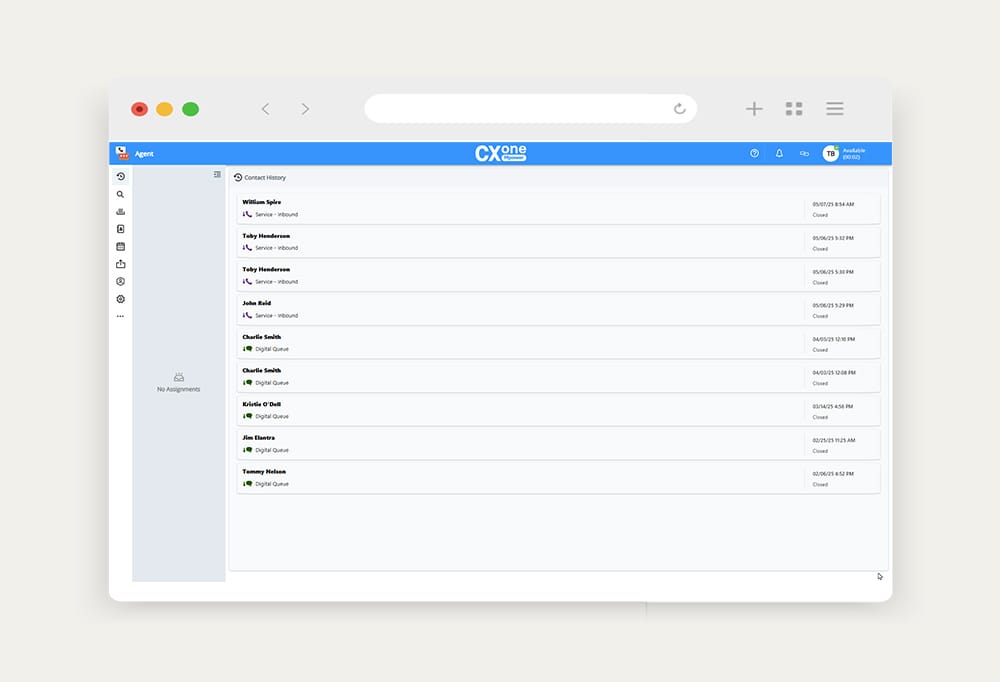
Task: Reload the page in browser
Action: coord(680,109)
